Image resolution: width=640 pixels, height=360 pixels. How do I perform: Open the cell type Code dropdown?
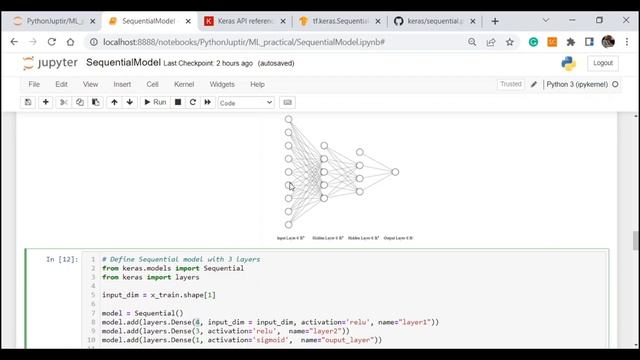(x=246, y=103)
